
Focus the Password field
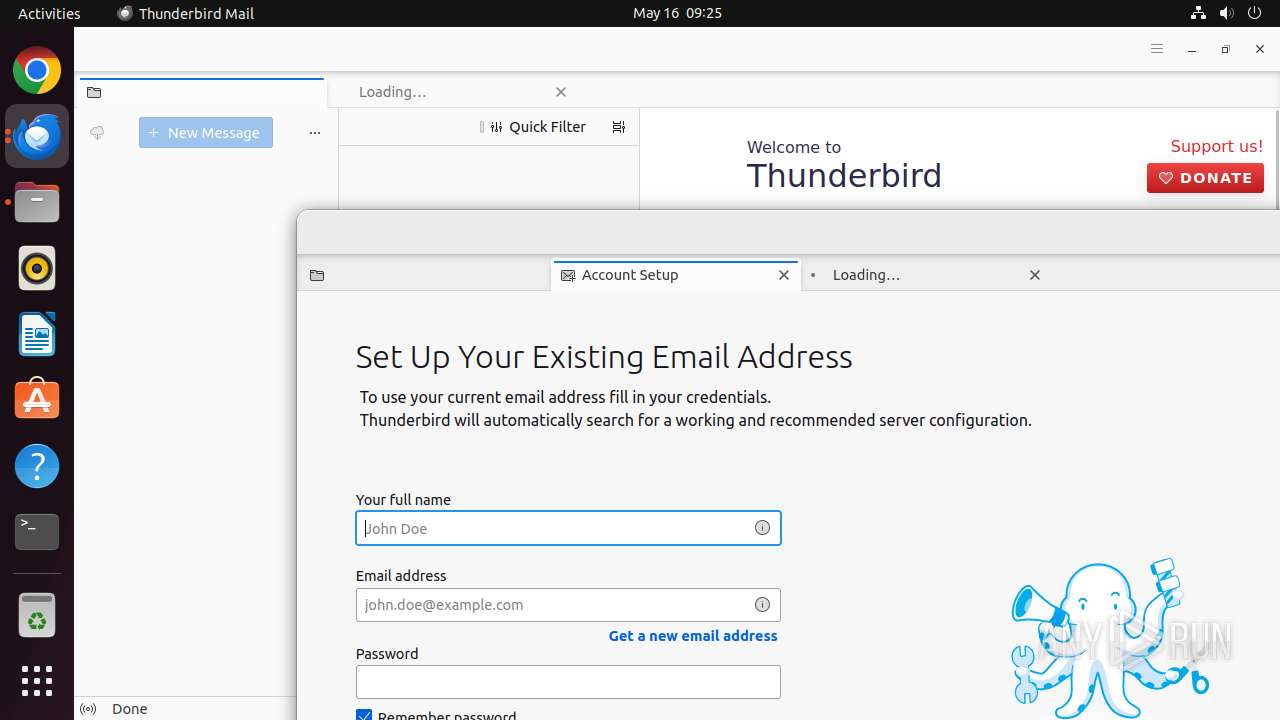(568, 682)
